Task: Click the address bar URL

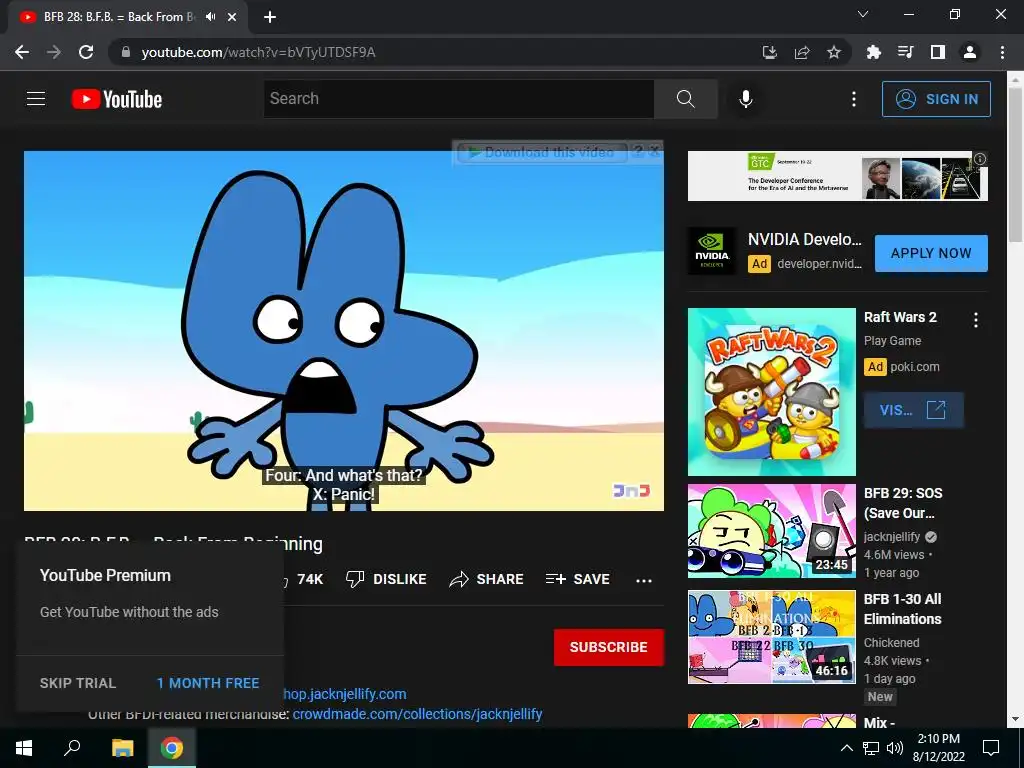Action: 259,52
